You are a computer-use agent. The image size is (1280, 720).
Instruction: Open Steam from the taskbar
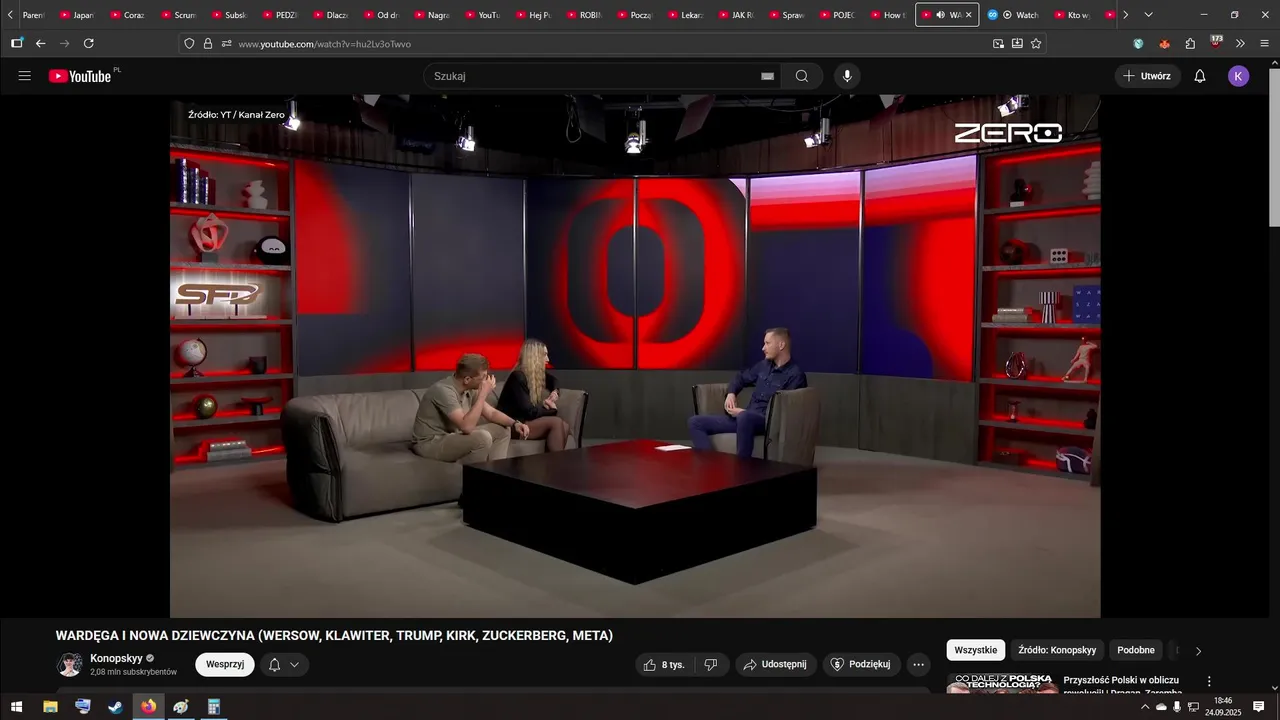coord(115,707)
